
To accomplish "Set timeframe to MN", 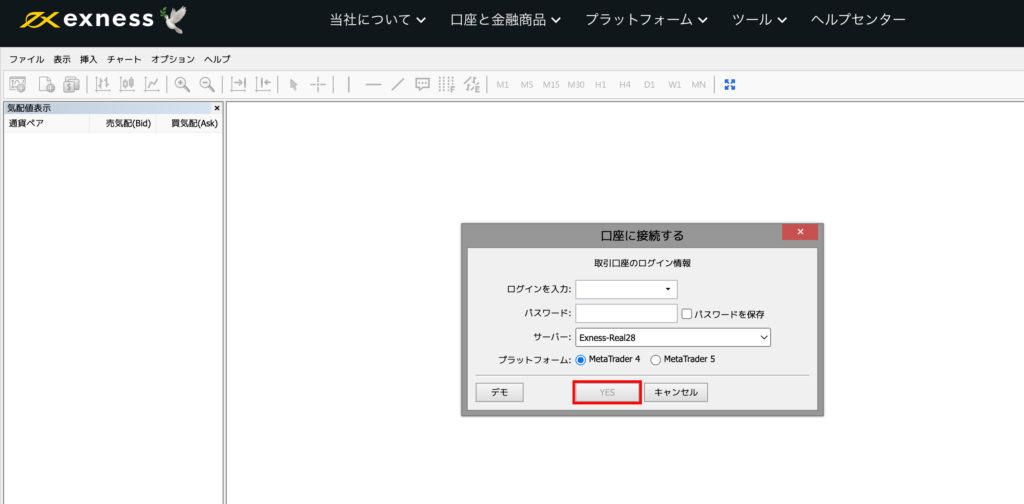I will (699, 85).
